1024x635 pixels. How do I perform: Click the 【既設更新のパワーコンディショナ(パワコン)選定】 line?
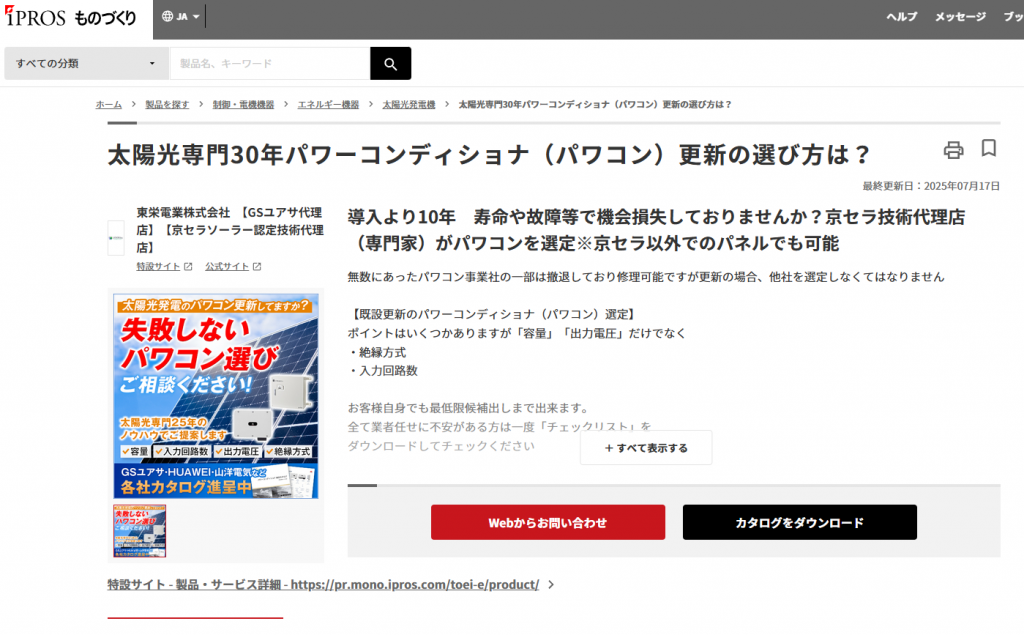[x=494, y=314]
